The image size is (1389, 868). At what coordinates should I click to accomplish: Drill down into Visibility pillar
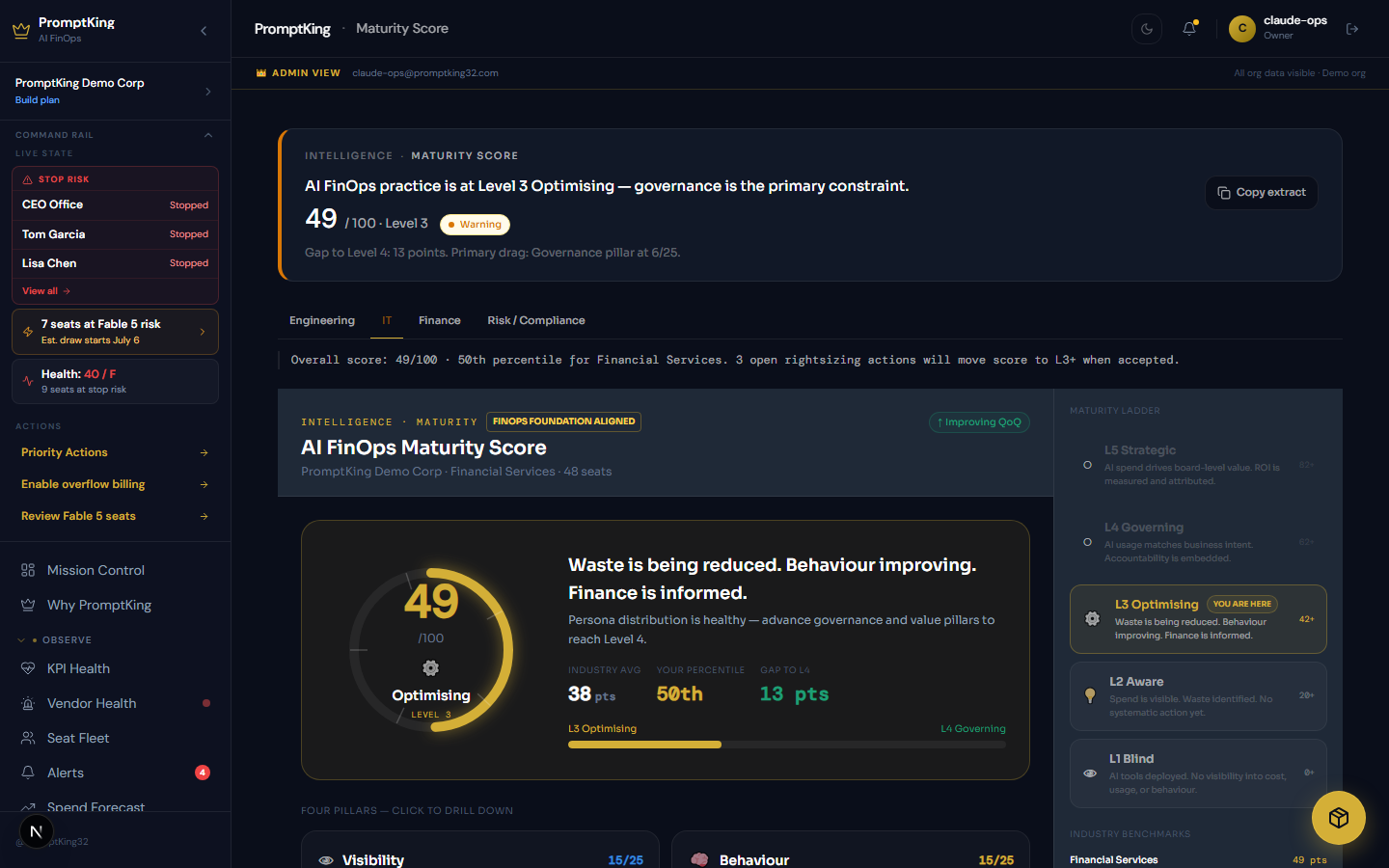pyautogui.click(x=480, y=850)
